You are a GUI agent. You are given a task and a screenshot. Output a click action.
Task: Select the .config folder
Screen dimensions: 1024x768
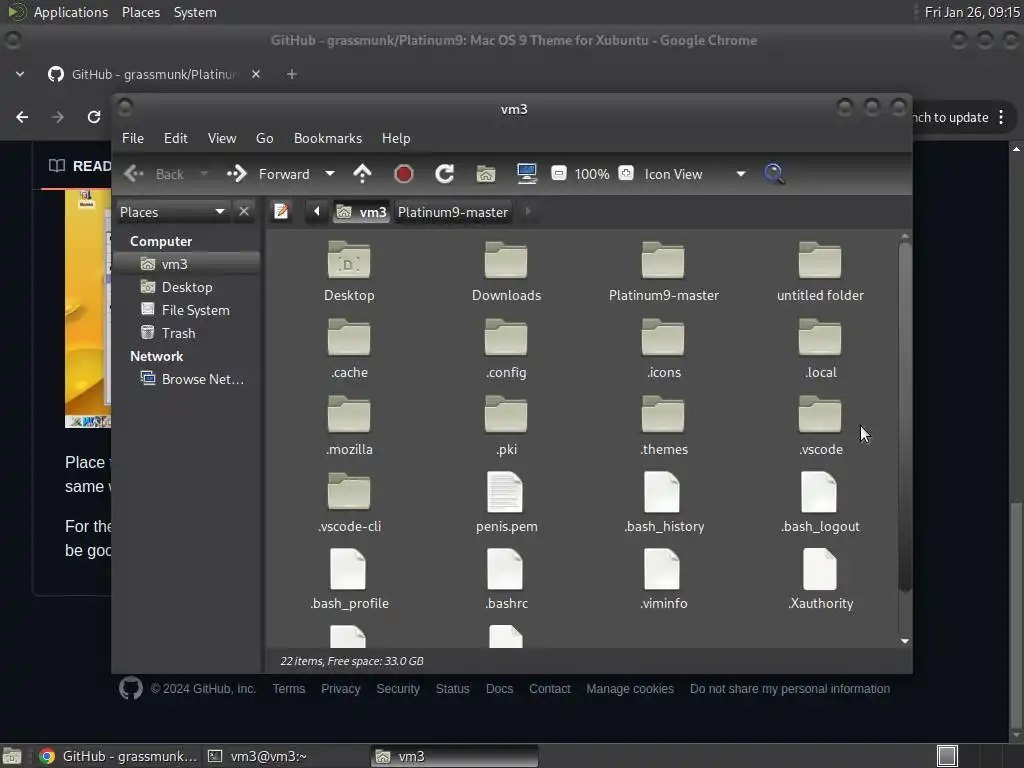(x=506, y=347)
